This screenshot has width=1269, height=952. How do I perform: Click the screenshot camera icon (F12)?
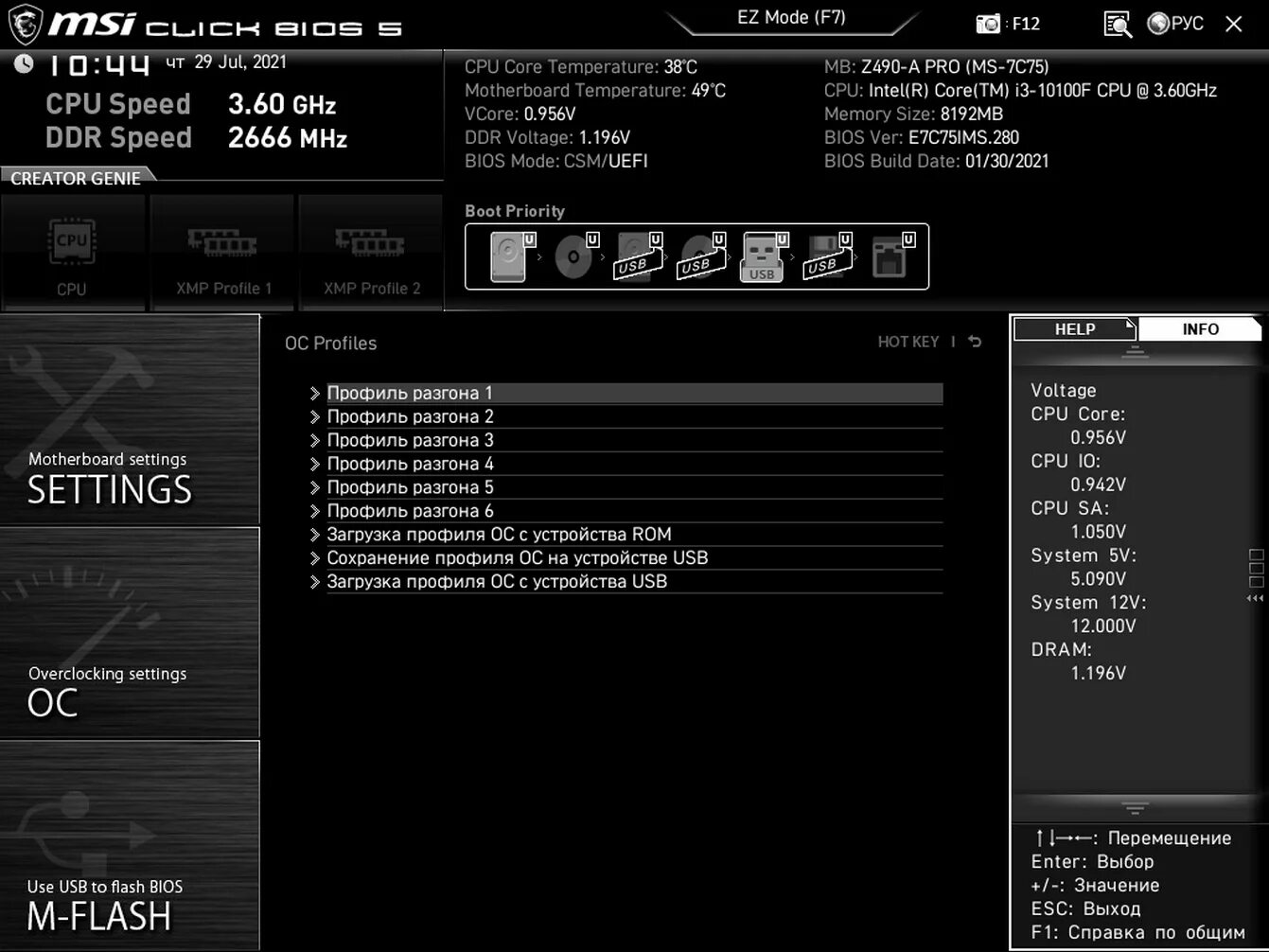988,24
